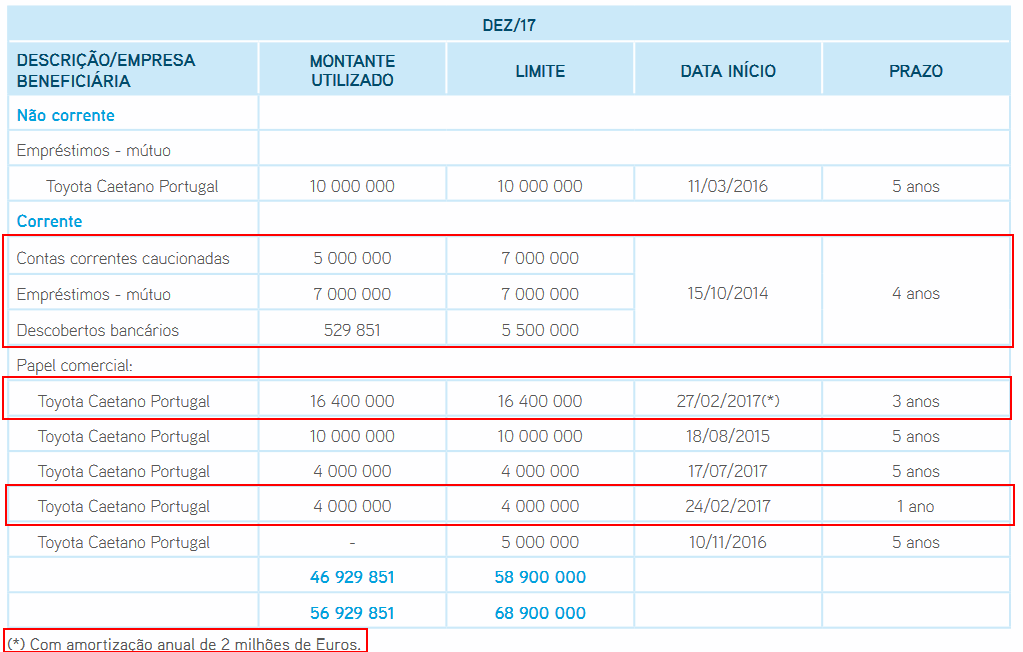Select the date 15/10/2014
This screenshot has width=1023, height=652.
(728, 293)
